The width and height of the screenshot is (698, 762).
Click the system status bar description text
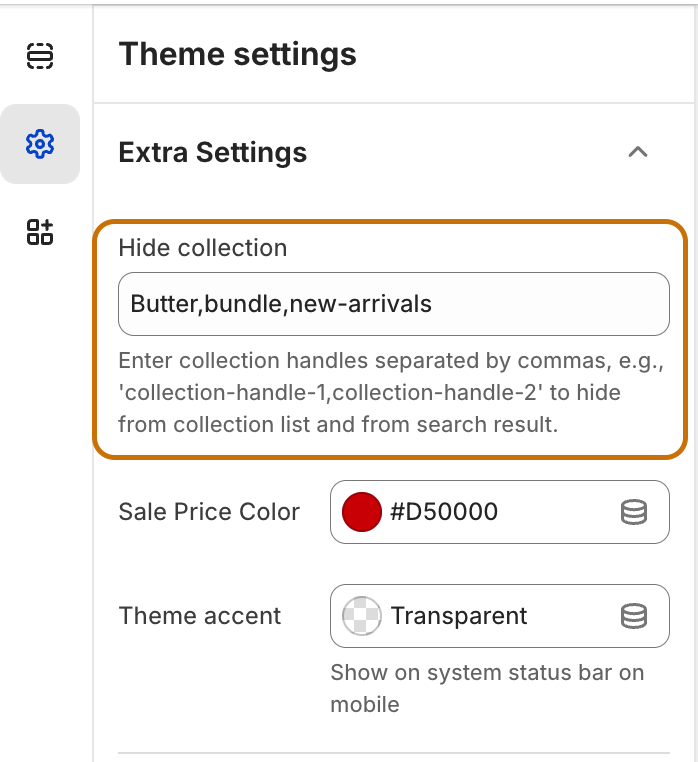coord(487,688)
